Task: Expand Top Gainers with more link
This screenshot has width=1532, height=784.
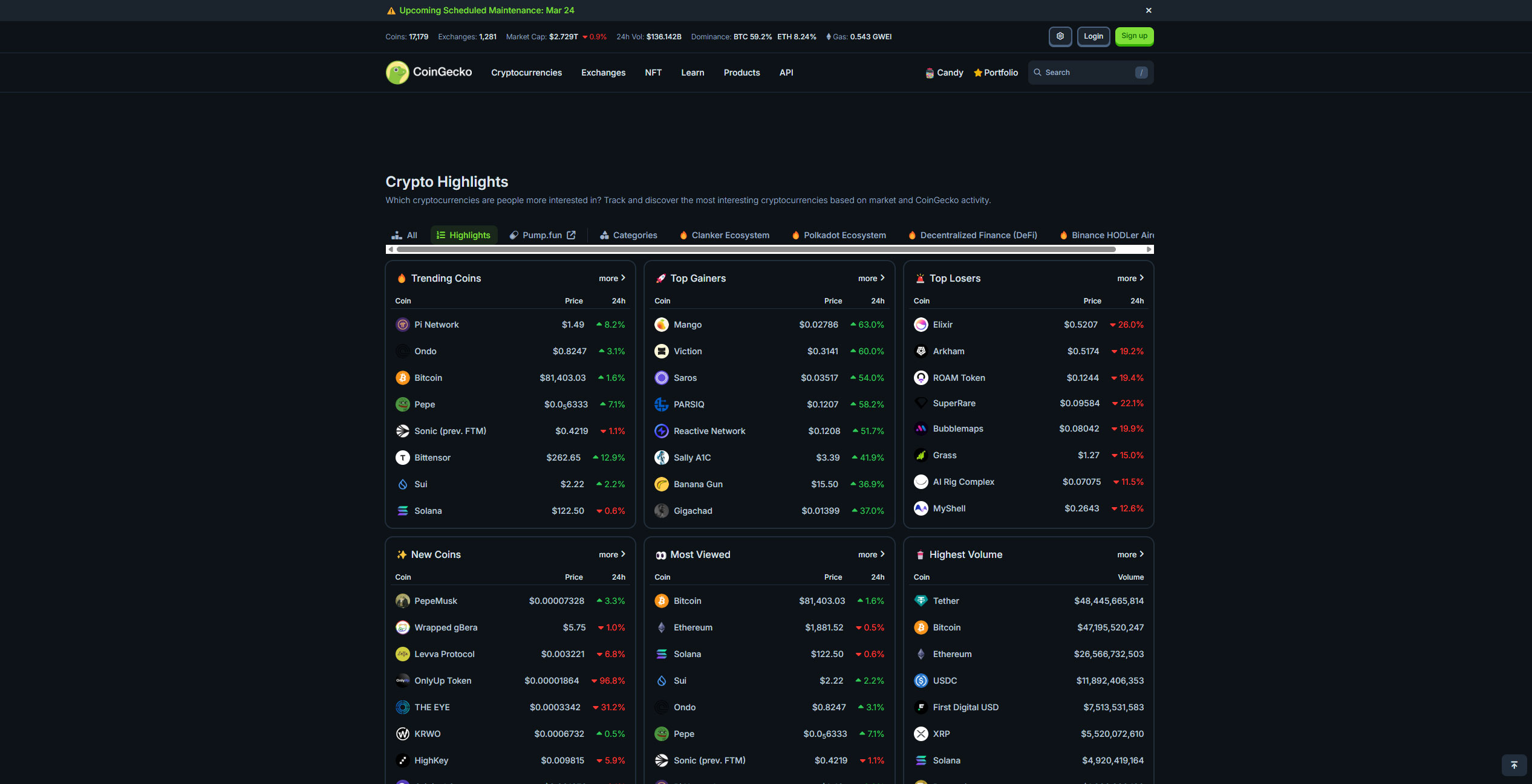Action: 872,278
